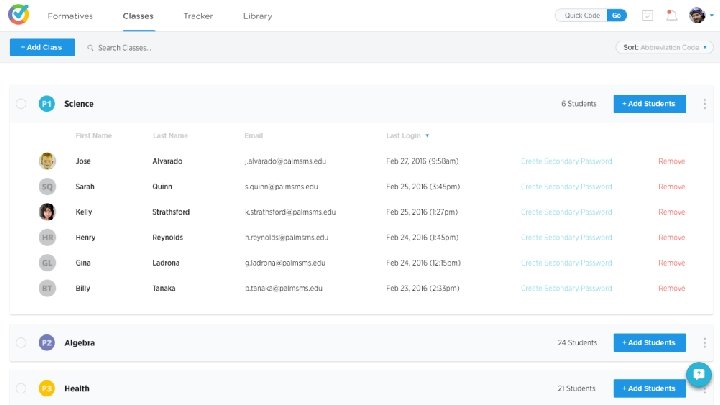Click the Science class name

point(79,104)
